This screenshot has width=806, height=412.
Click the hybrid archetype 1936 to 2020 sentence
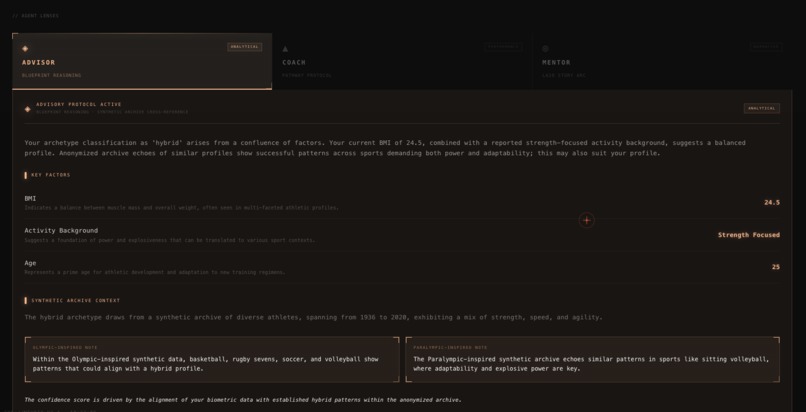[x=313, y=317]
